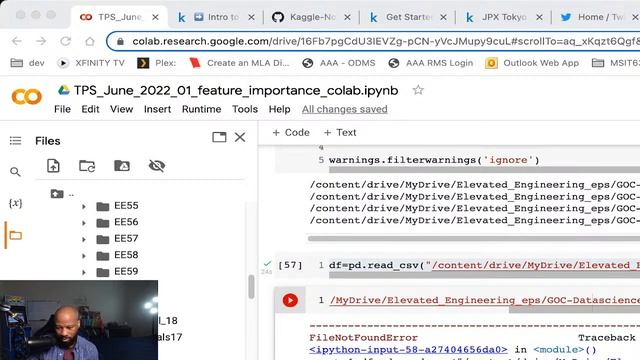Screen dimensions: 640x360
Task: Click the output horizontal scrollbar under paths
Action: click(474, 238)
